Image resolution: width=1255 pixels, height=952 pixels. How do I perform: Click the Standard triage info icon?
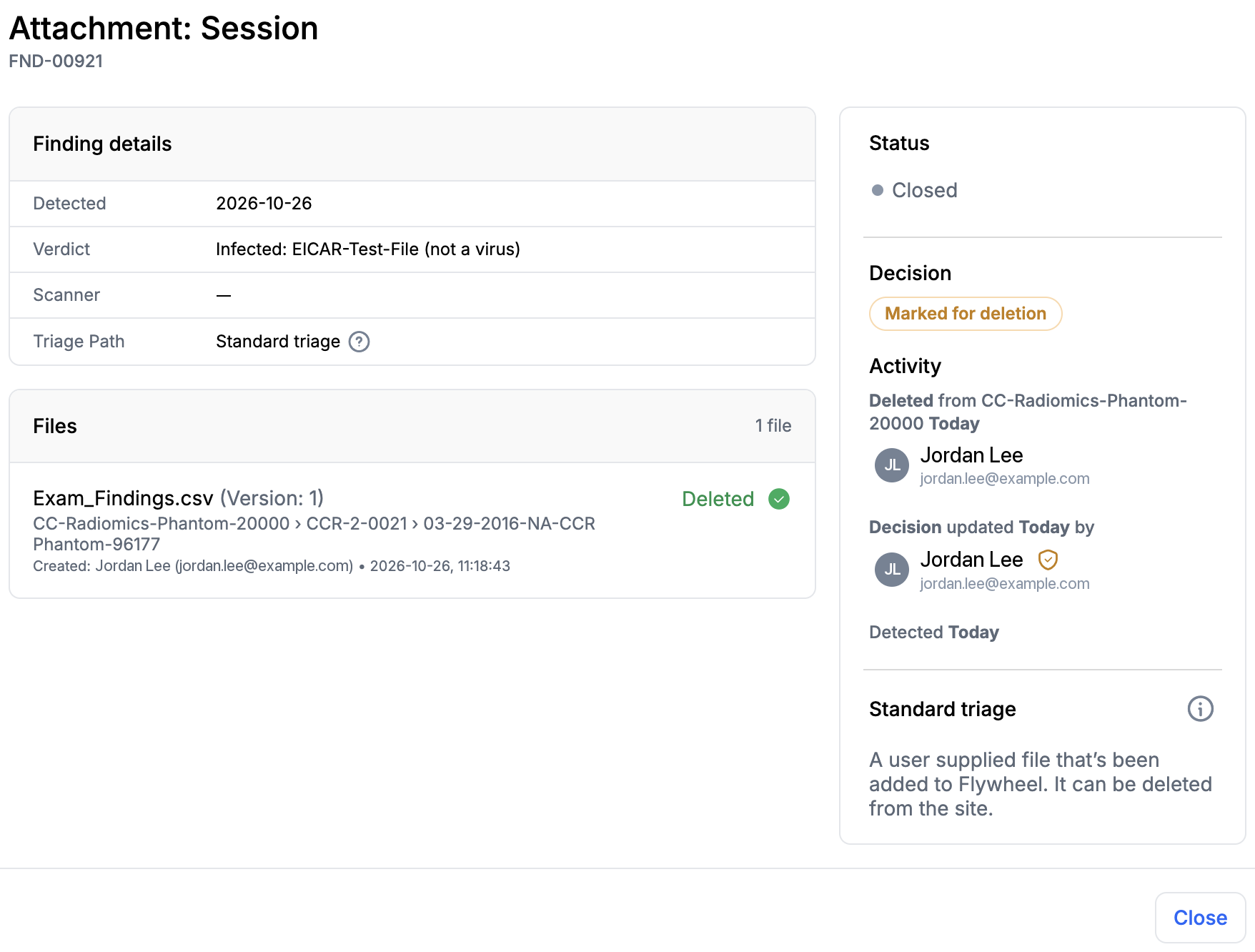[1200, 709]
